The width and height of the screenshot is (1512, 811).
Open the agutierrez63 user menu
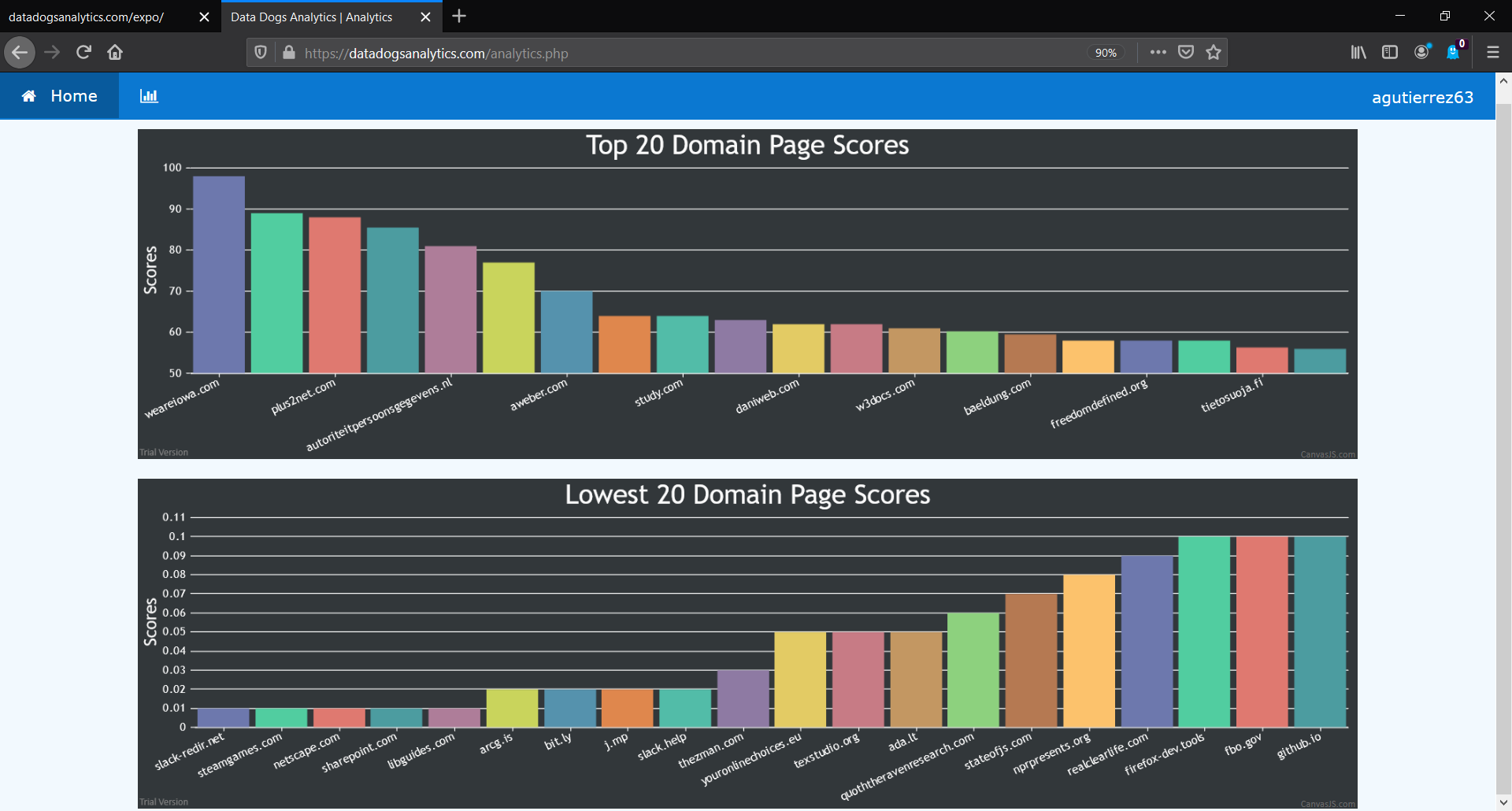(1422, 98)
